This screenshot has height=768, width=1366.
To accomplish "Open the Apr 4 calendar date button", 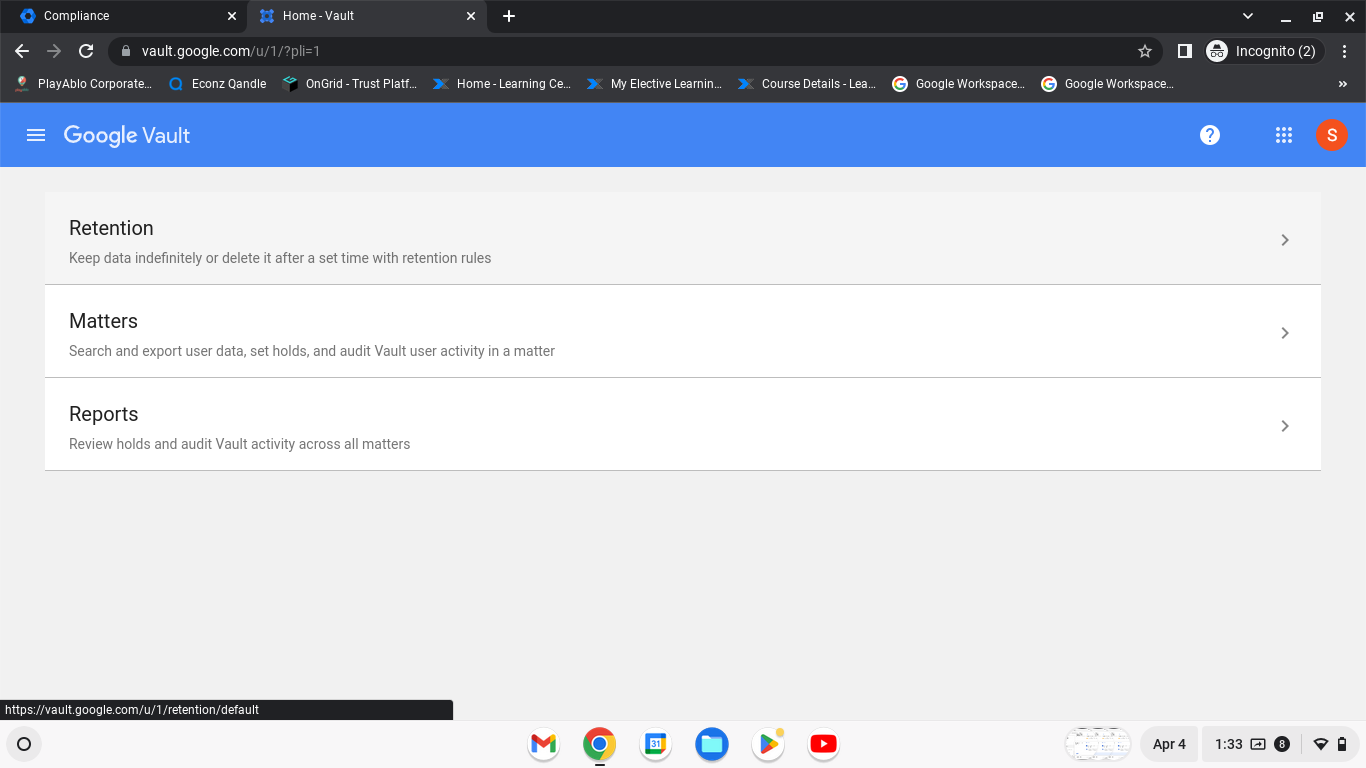I will coord(1169,744).
